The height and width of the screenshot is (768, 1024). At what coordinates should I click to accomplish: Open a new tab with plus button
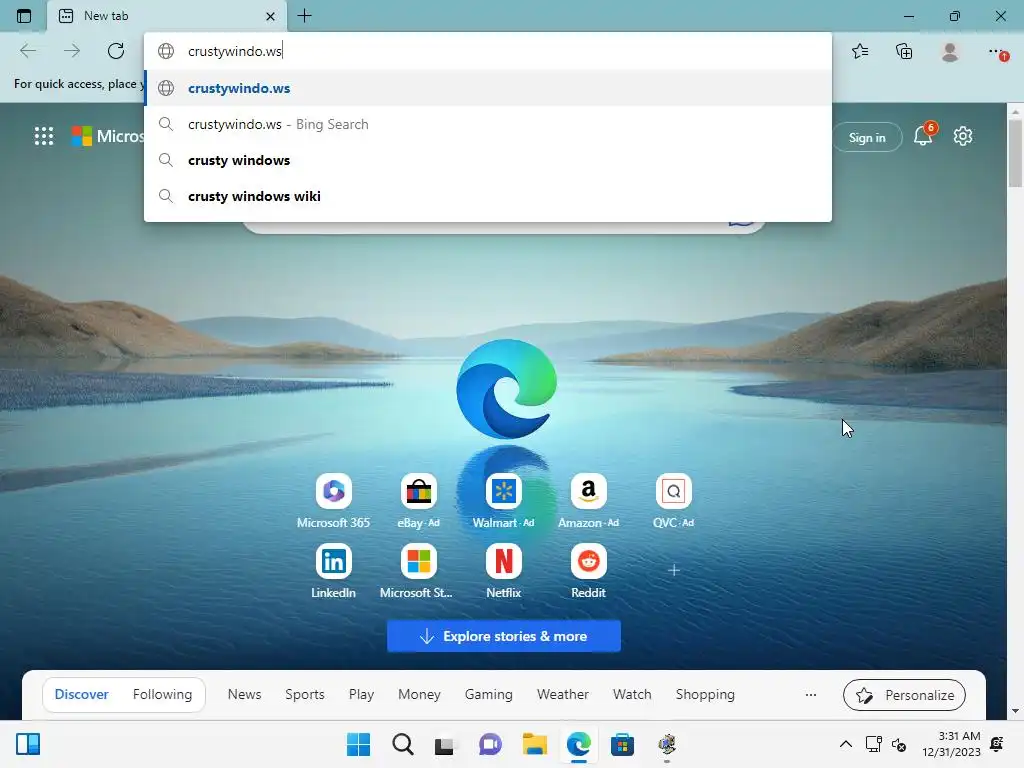pos(304,16)
